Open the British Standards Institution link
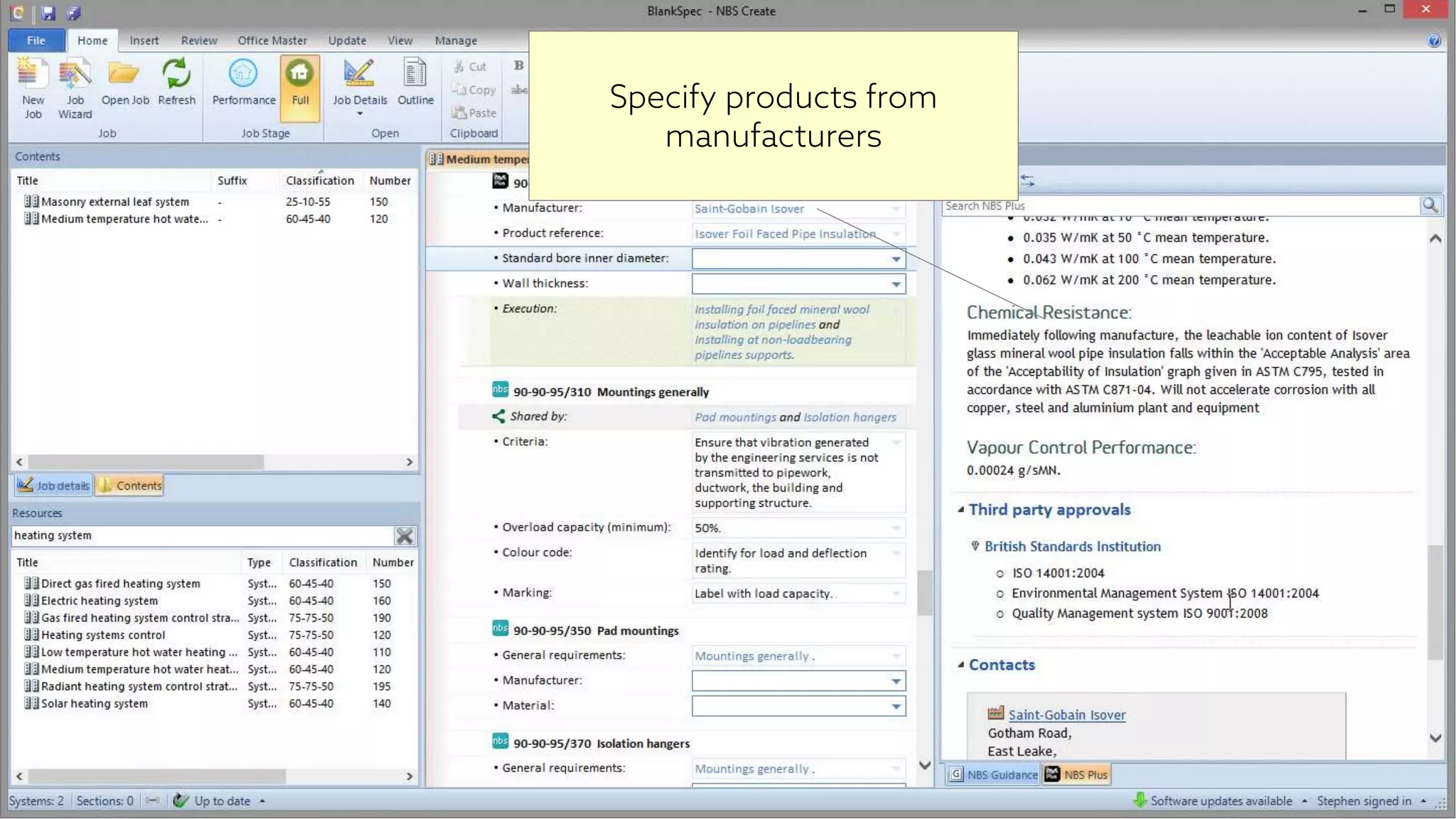 point(1072,547)
